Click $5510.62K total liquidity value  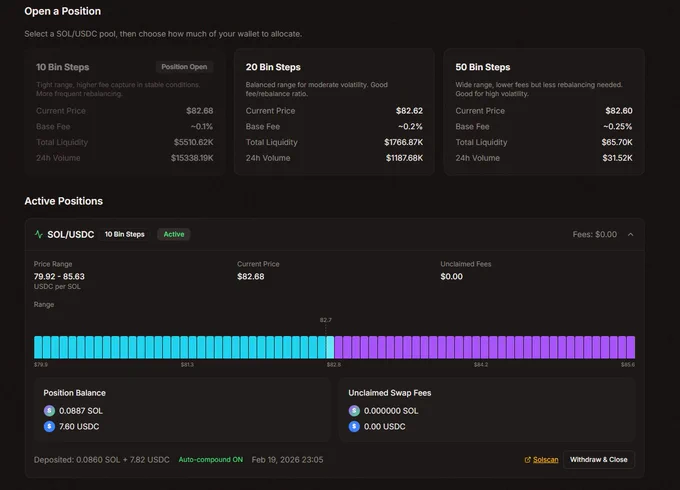tap(193, 142)
